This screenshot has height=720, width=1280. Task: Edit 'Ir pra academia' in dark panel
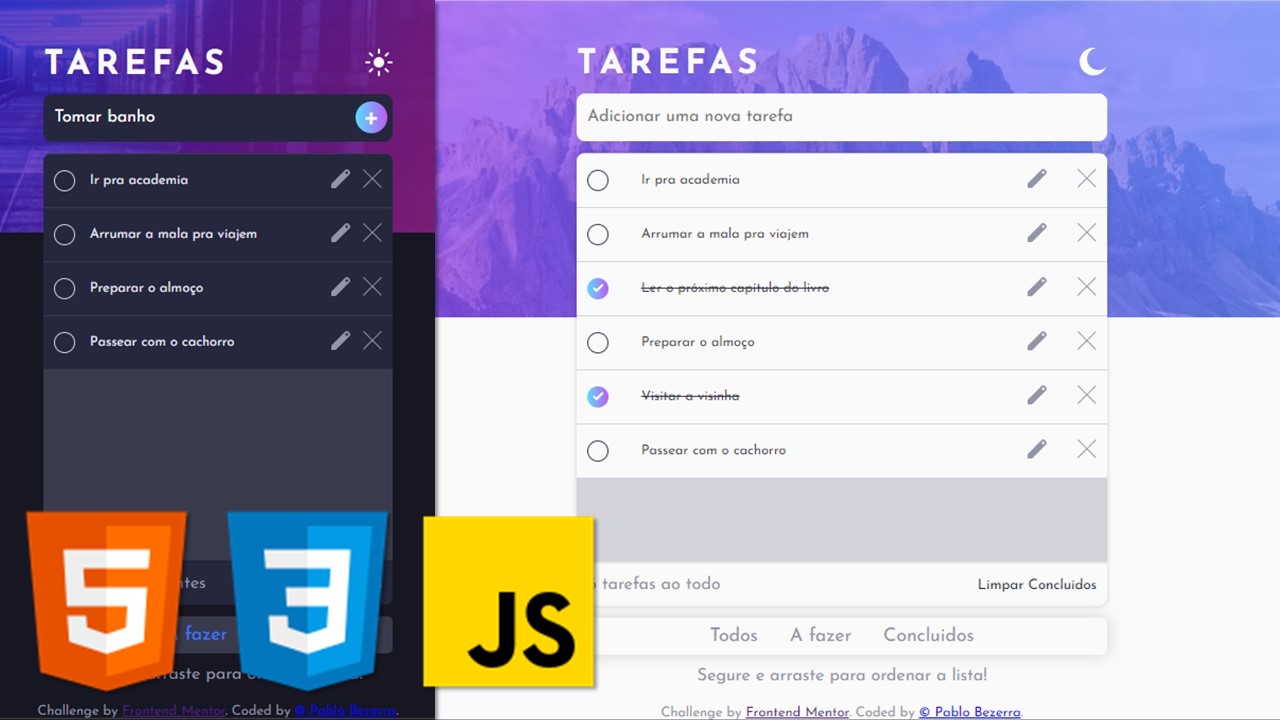point(341,179)
